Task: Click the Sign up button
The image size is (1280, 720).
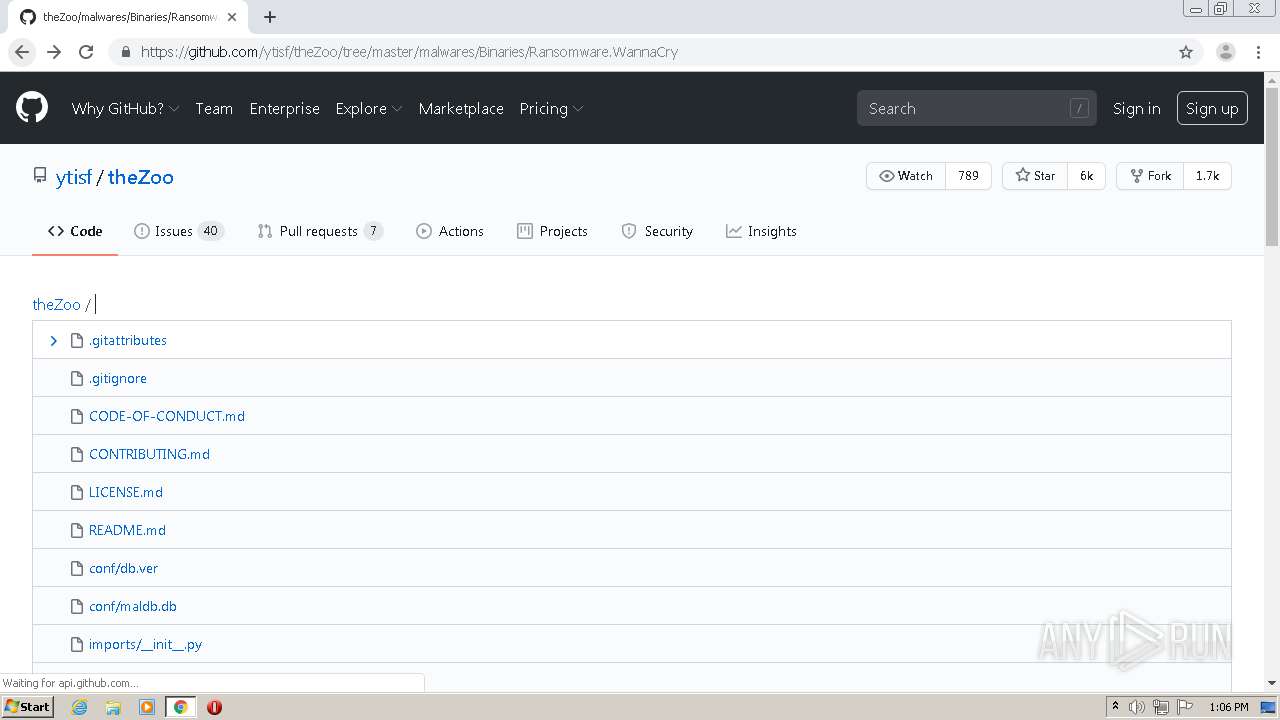Action: click(1212, 108)
